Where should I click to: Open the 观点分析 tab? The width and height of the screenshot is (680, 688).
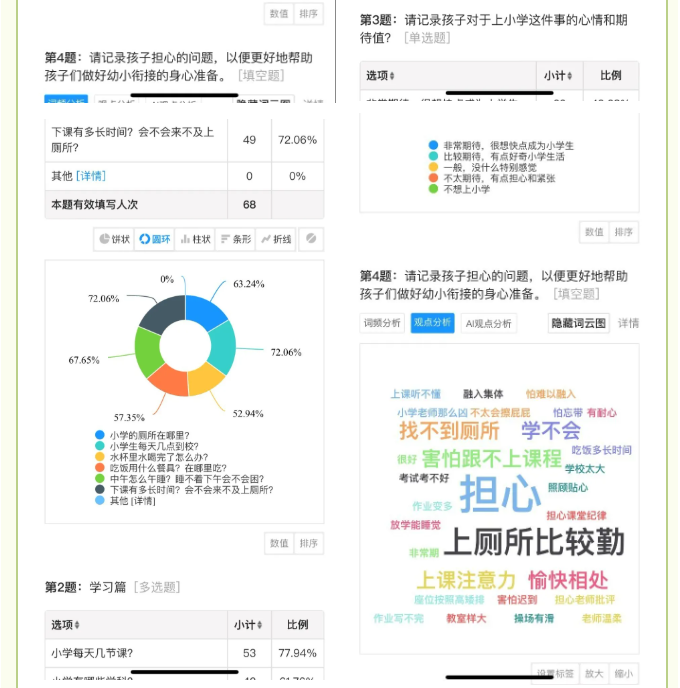coord(432,323)
